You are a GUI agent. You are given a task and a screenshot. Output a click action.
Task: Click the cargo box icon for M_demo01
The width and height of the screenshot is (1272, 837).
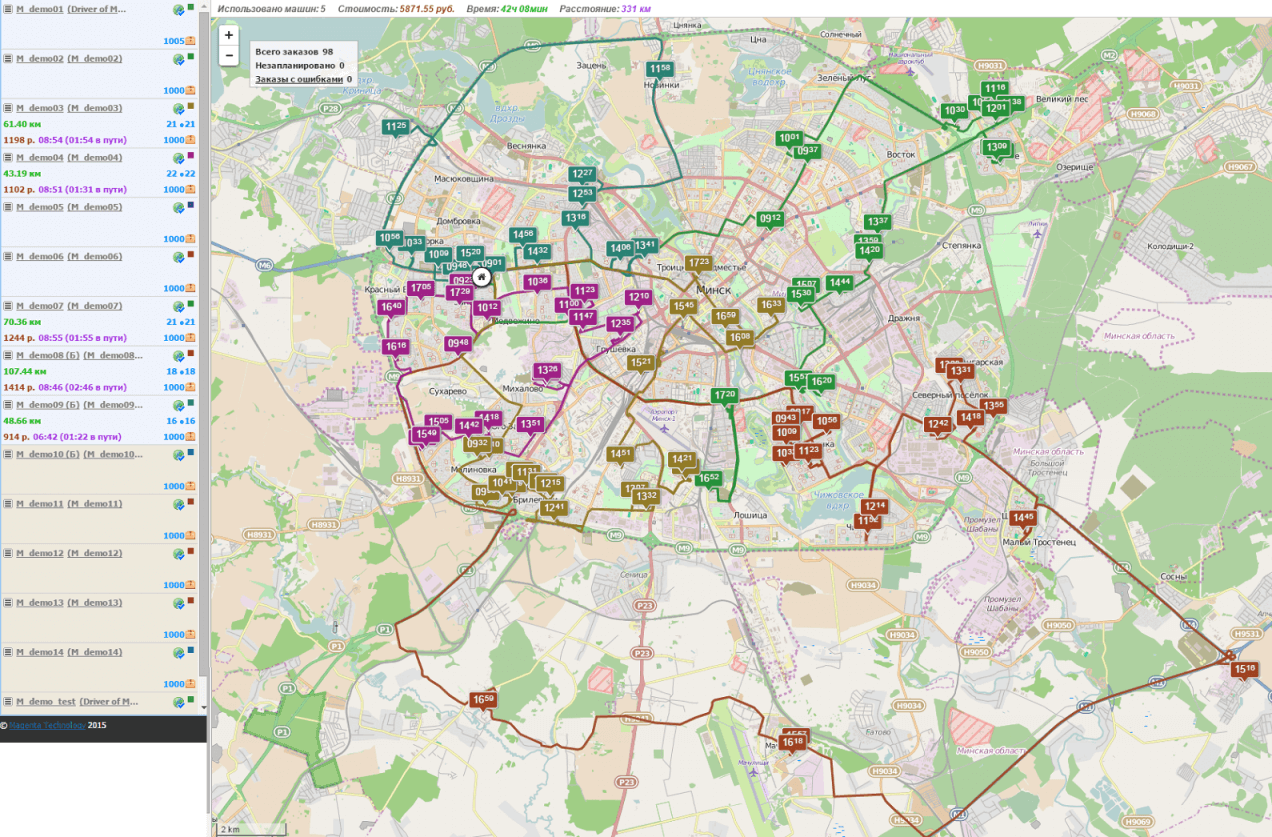point(190,41)
